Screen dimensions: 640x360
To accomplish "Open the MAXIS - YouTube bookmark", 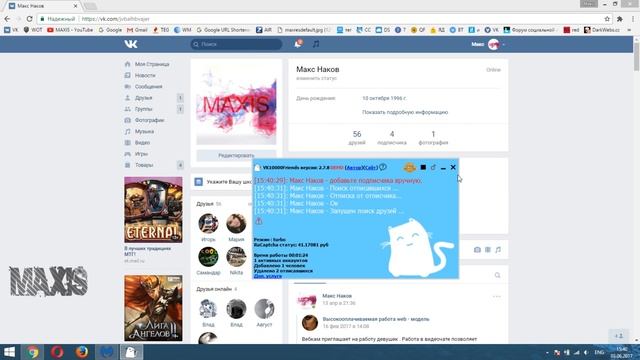I will pyautogui.click(x=70, y=30).
